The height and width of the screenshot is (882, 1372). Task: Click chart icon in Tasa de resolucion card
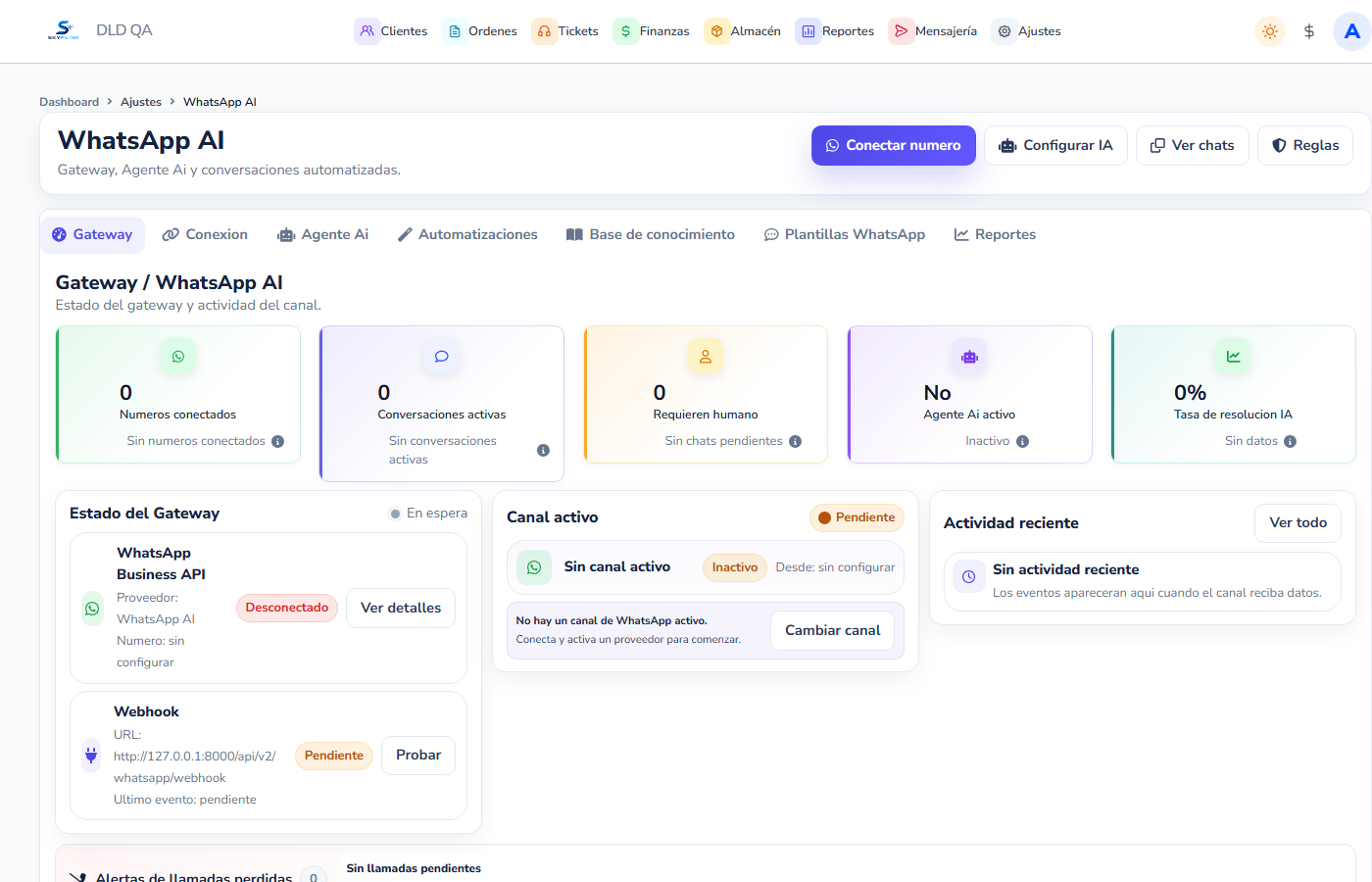(1233, 357)
